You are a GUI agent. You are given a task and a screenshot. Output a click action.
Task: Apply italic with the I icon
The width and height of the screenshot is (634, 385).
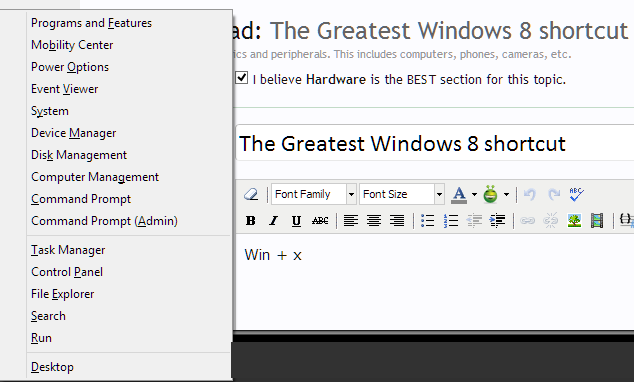274,221
